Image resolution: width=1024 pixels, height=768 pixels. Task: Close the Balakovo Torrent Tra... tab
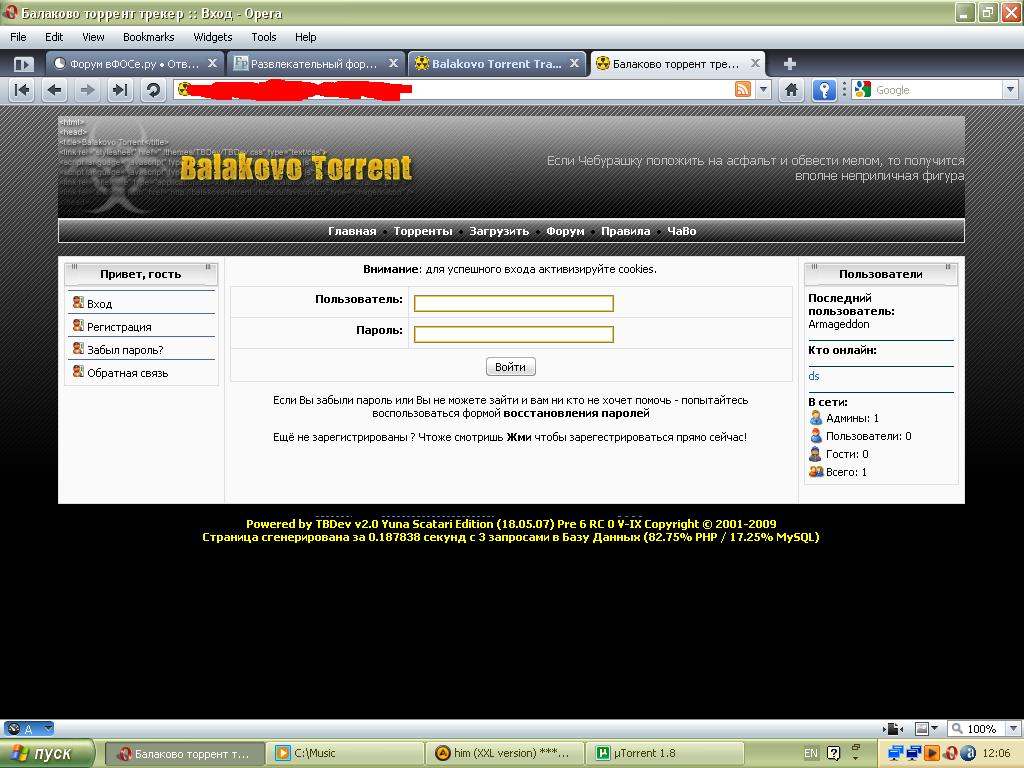pyautogui.click(x=575, y=63)
